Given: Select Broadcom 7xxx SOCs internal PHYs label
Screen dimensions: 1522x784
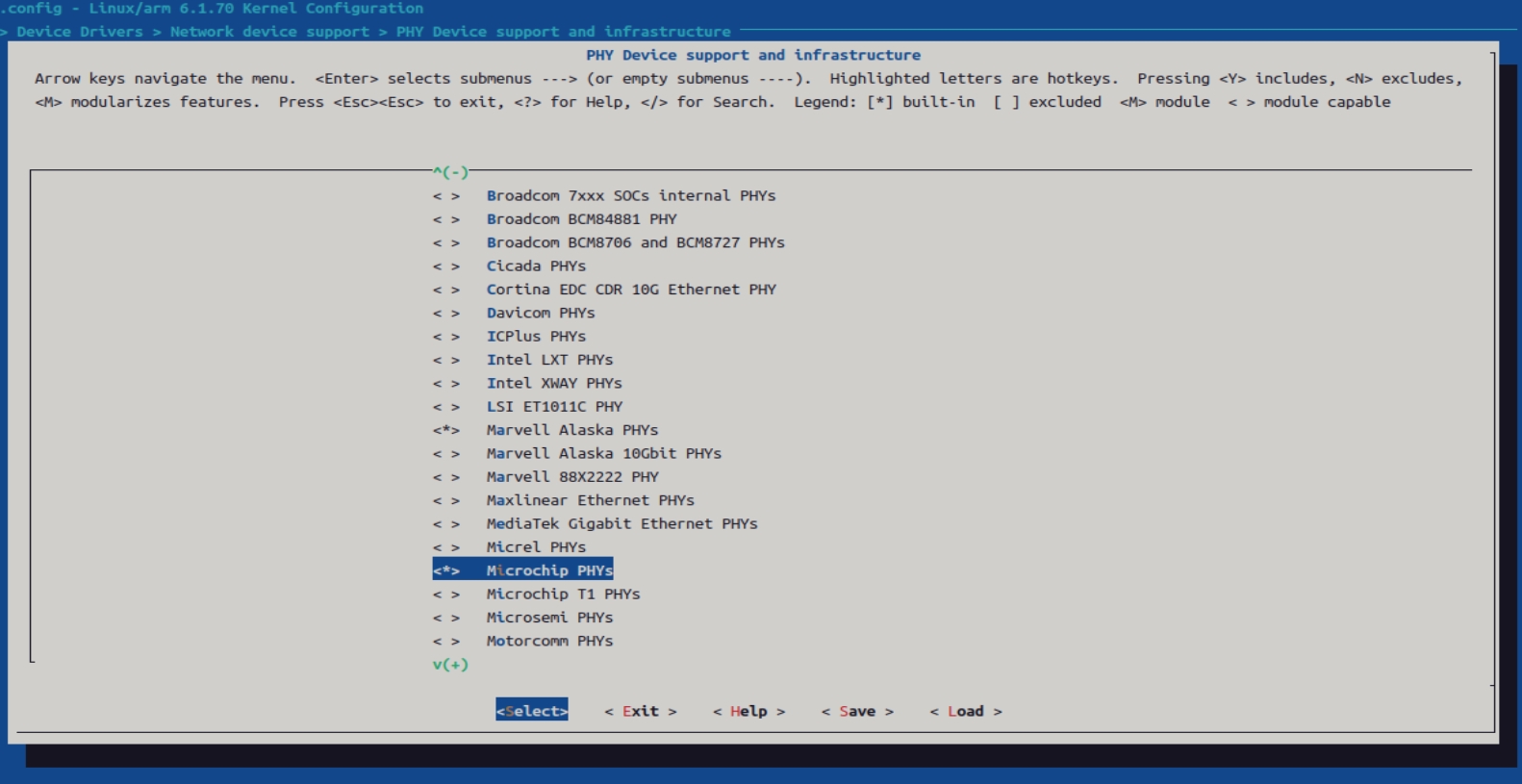Looking at the screenshot, I should 631,195.
